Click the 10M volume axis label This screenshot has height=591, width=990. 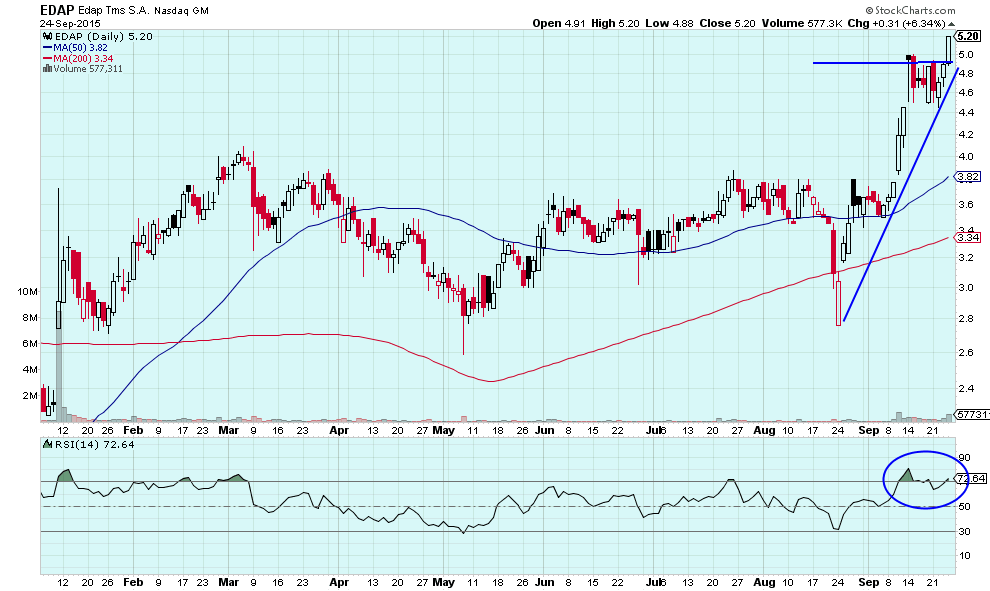tap(28, 292)
